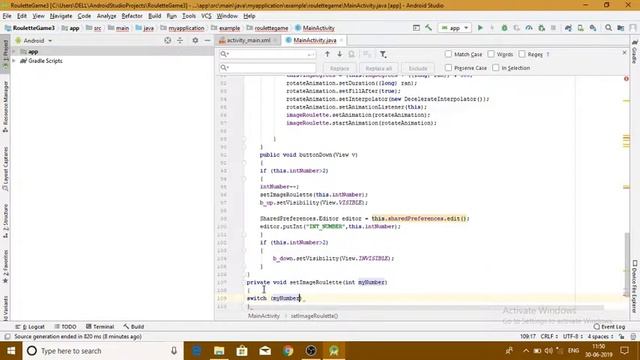Open search history dropdown in find field
The width and height of the screenshot is (640, 360).
click(x=224, y=54)
